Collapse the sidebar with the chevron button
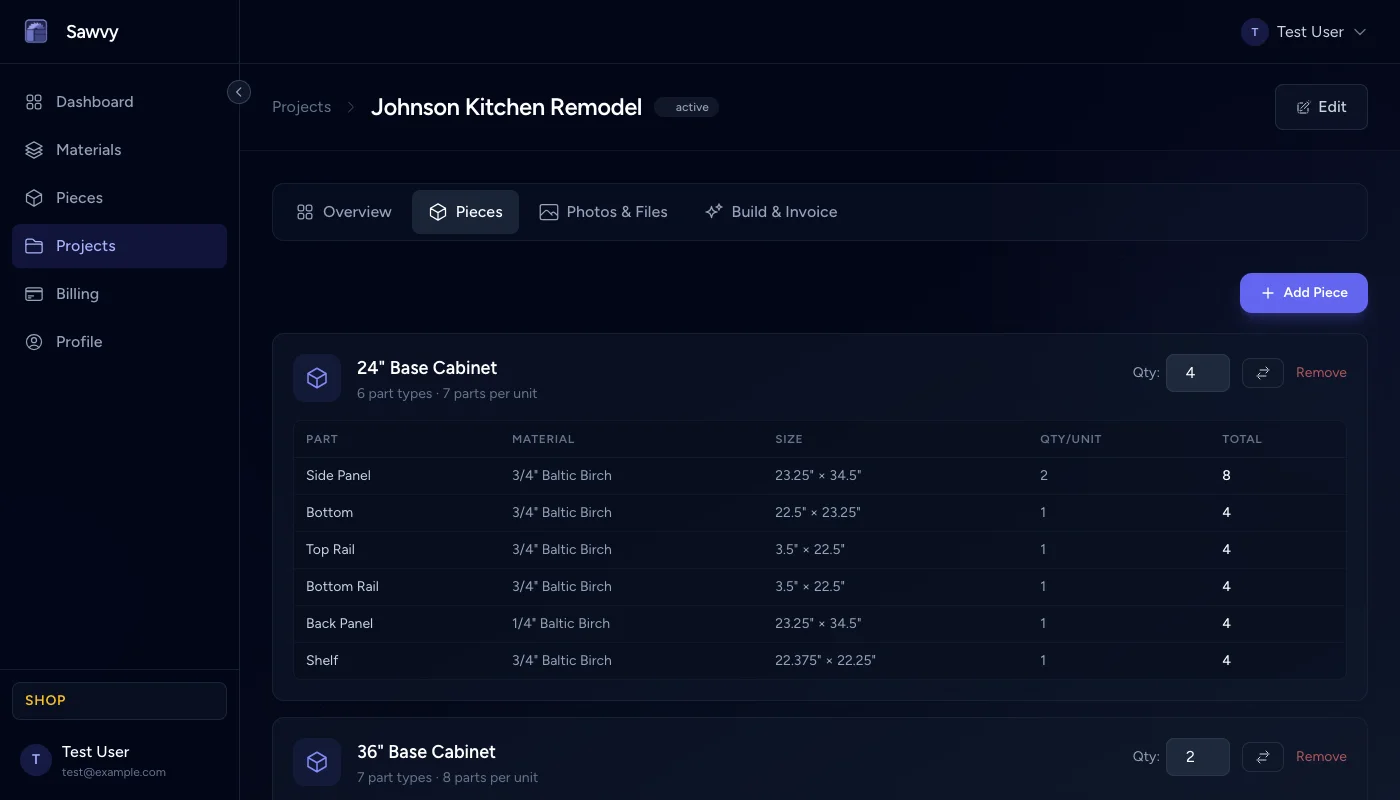This screenshot has height=800, width=1400. 239,92
